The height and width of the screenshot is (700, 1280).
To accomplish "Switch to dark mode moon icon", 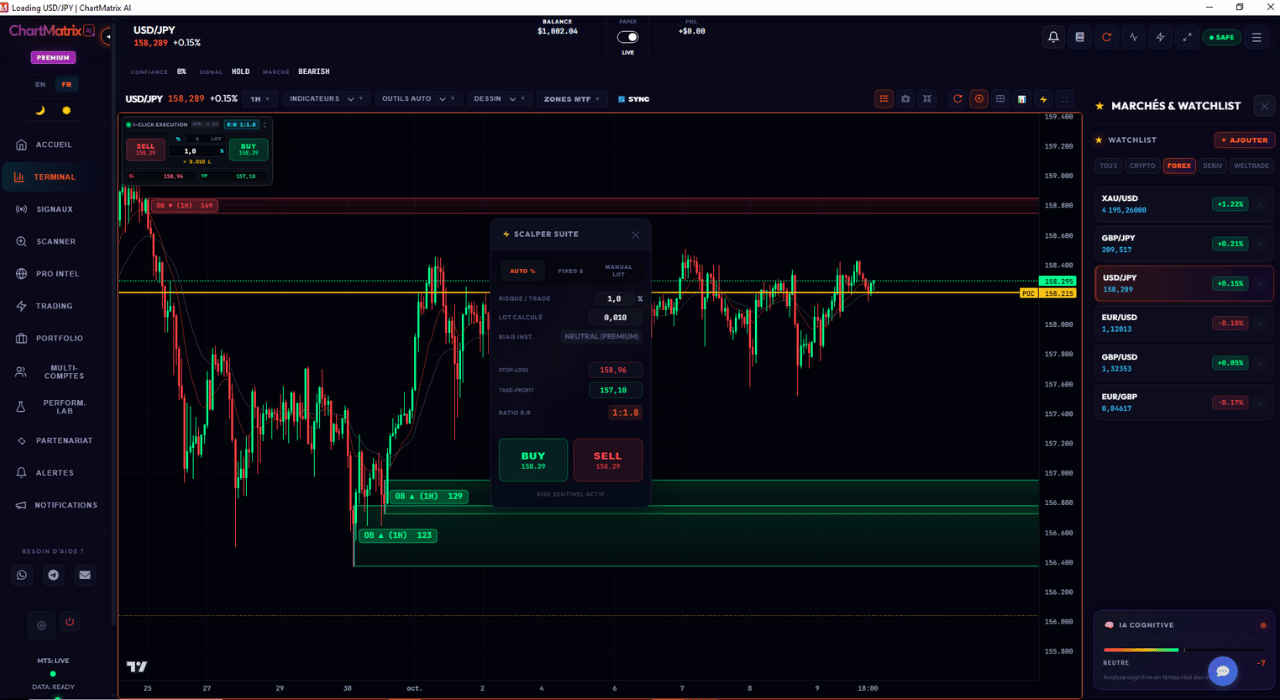I will (x=41, y=110).
